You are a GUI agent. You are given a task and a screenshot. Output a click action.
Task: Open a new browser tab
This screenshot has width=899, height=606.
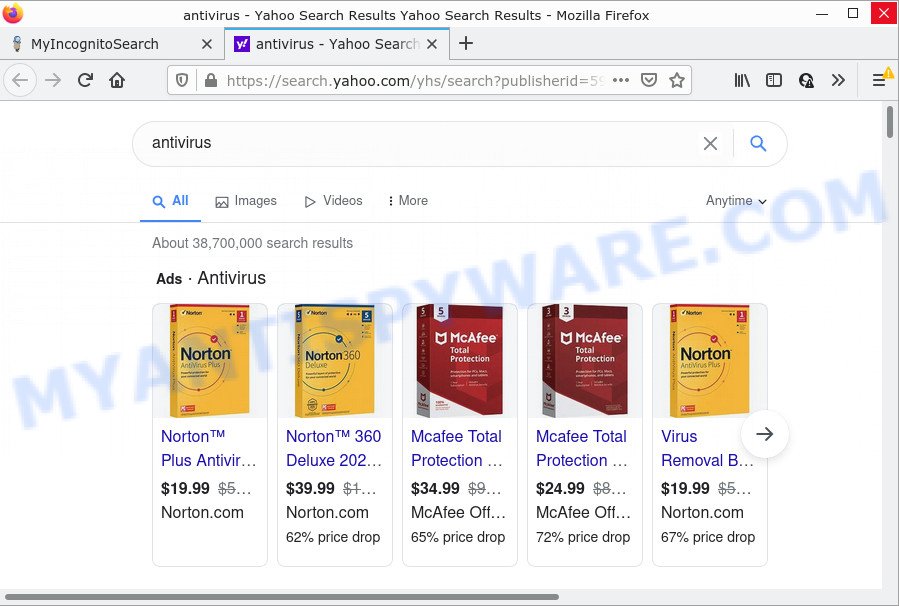coord(466,44)
